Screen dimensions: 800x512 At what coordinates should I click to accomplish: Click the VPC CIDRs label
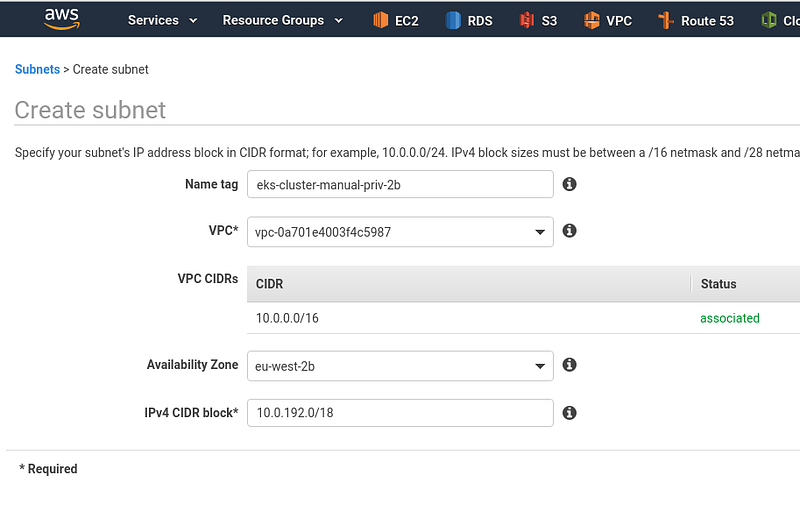pos(208,279)
